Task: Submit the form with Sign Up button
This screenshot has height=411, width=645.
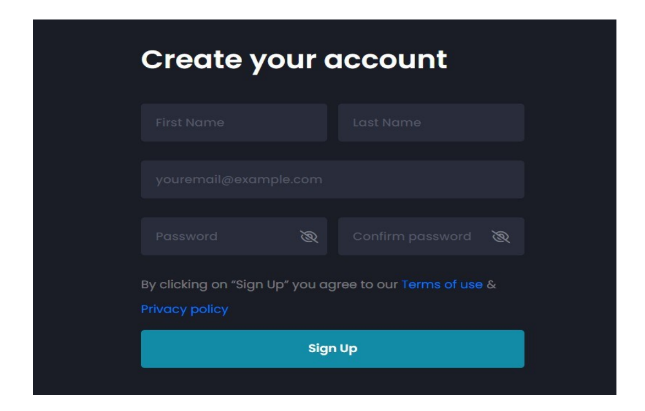Action: coord(332,349)
